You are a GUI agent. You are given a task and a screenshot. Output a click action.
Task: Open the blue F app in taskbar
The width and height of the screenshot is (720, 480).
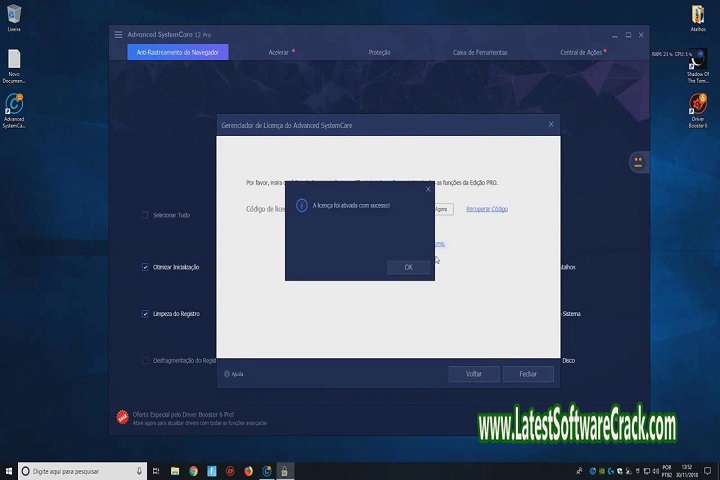212,471
